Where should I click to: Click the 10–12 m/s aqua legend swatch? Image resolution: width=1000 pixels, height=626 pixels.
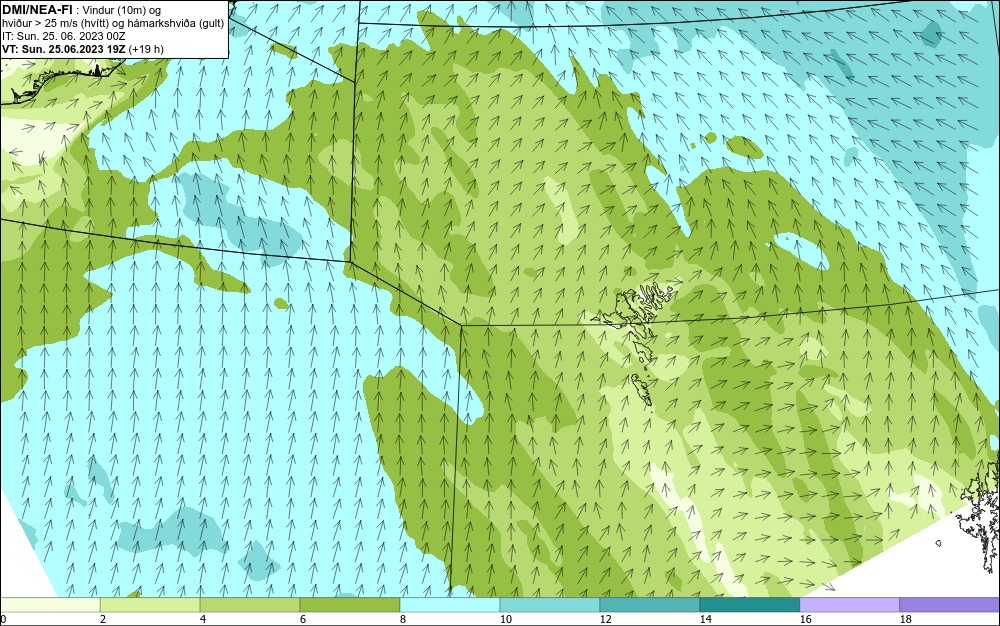tap(550, 604)
